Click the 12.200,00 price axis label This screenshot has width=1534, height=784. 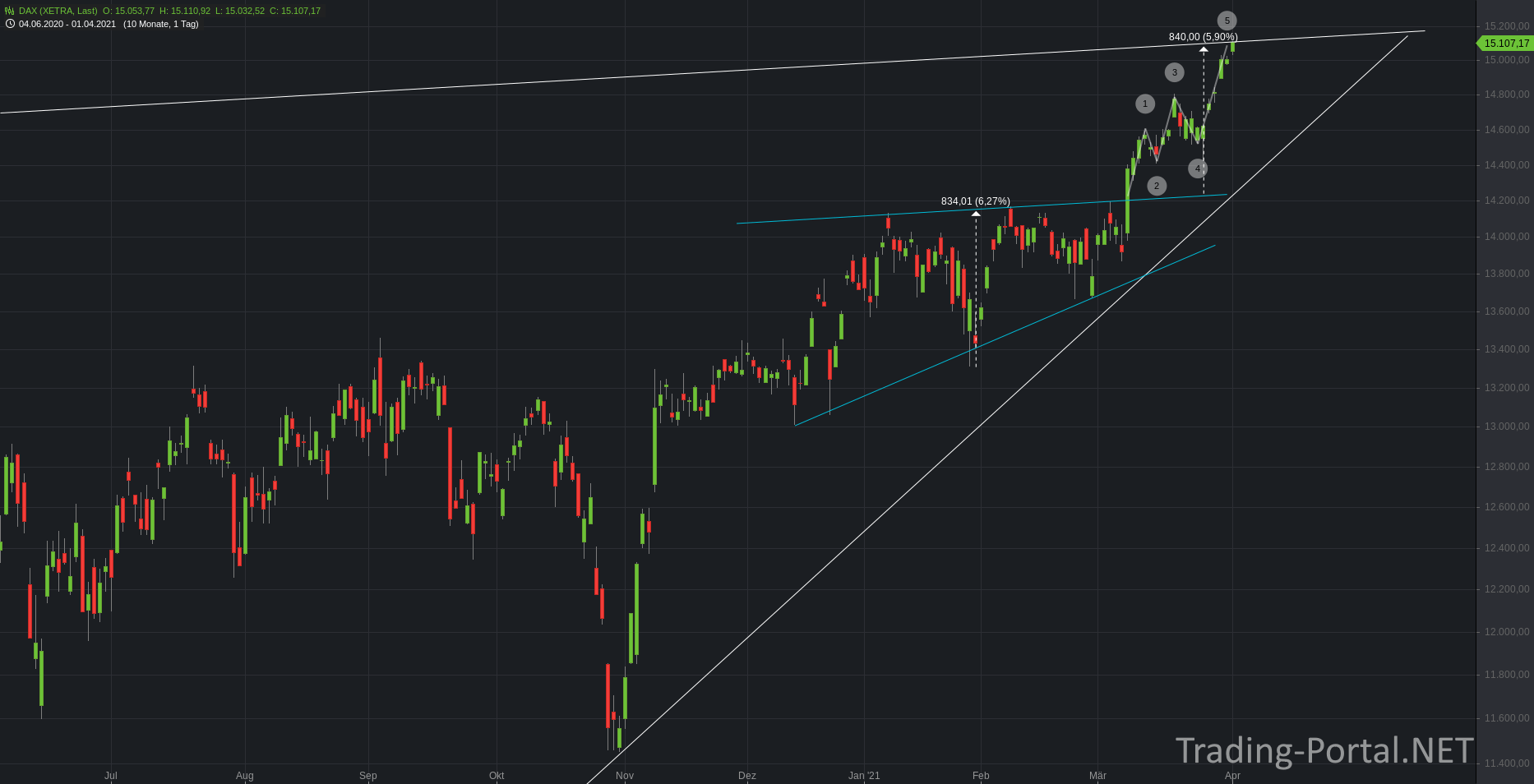[1507, 589]
